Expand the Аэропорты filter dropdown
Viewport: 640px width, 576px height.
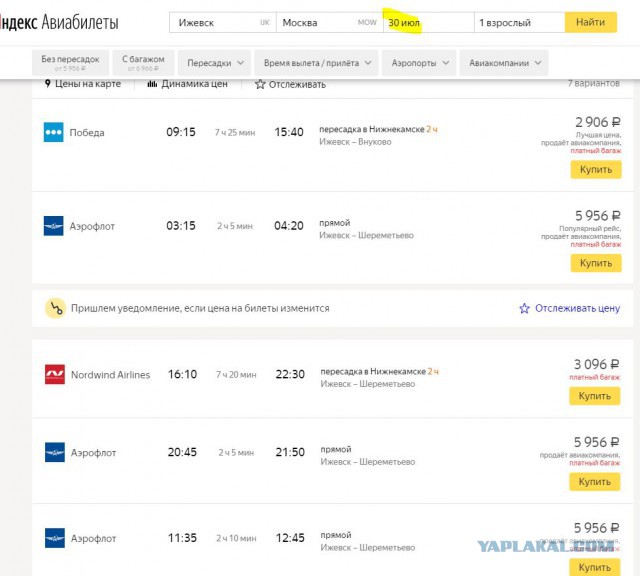click(x=419, y=63)
